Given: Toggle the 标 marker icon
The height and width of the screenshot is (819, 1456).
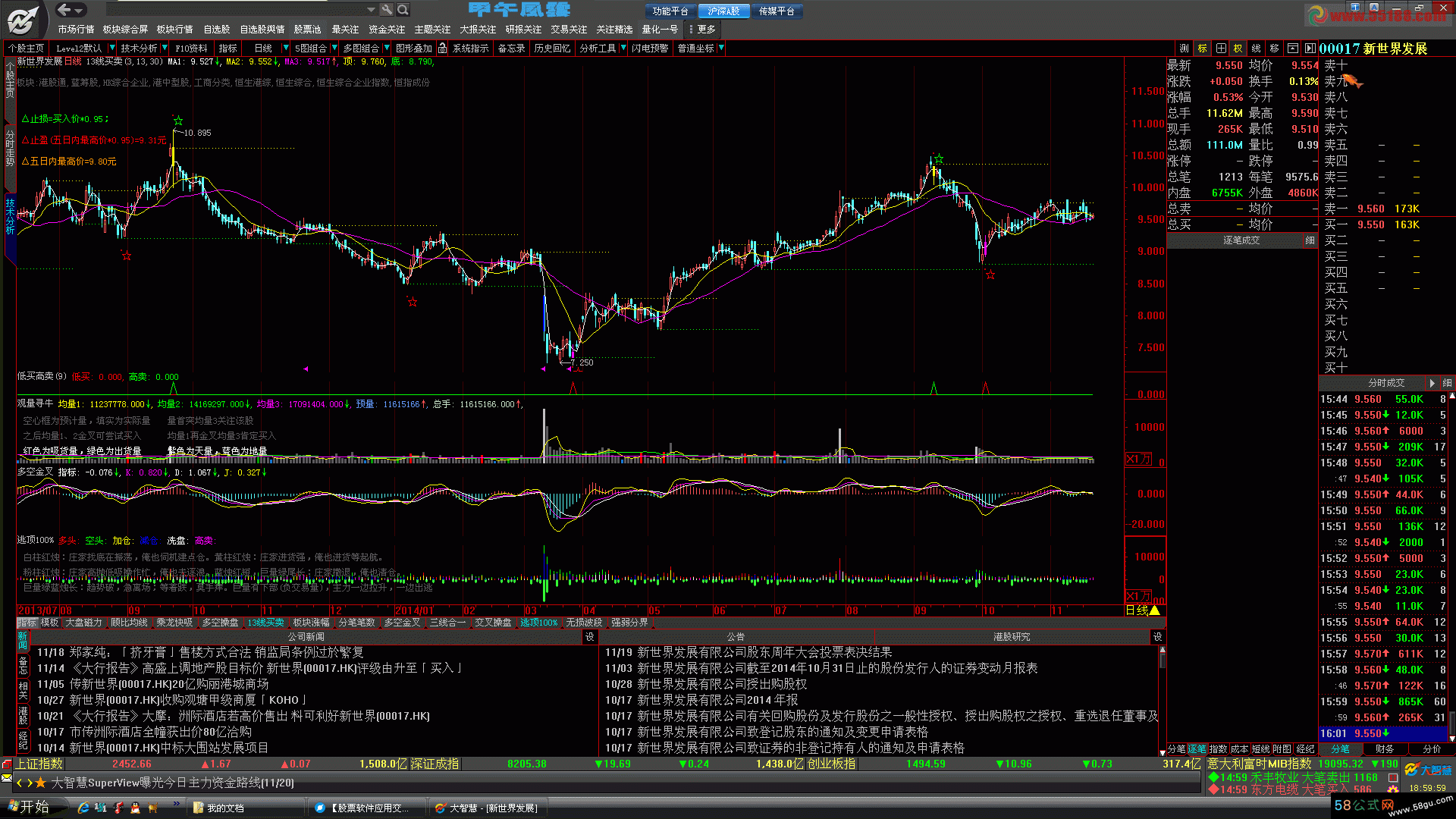Looking at the screenshot, I should [x=1202, y=48].
